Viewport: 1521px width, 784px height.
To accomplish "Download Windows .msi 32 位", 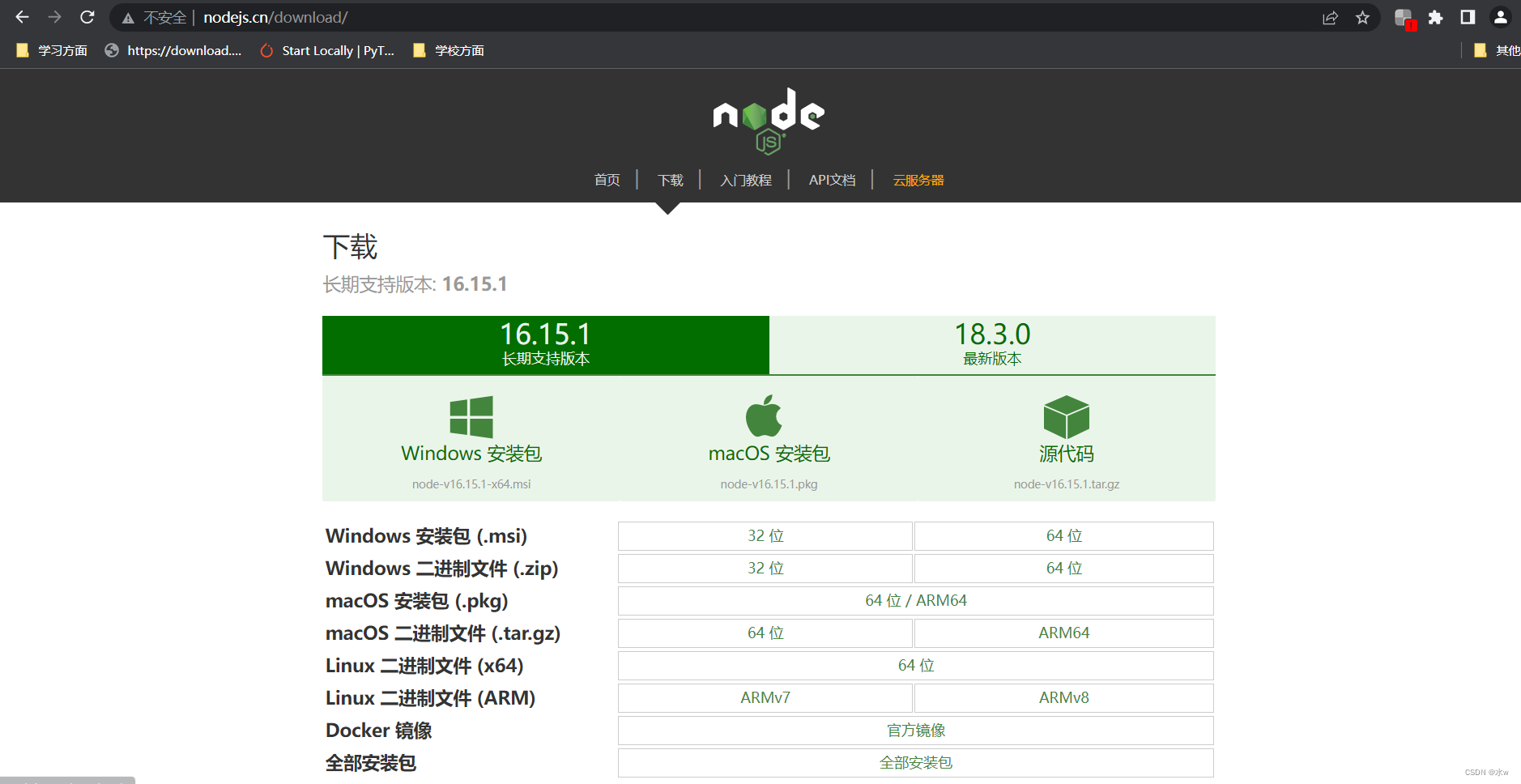I will [765, 536].
